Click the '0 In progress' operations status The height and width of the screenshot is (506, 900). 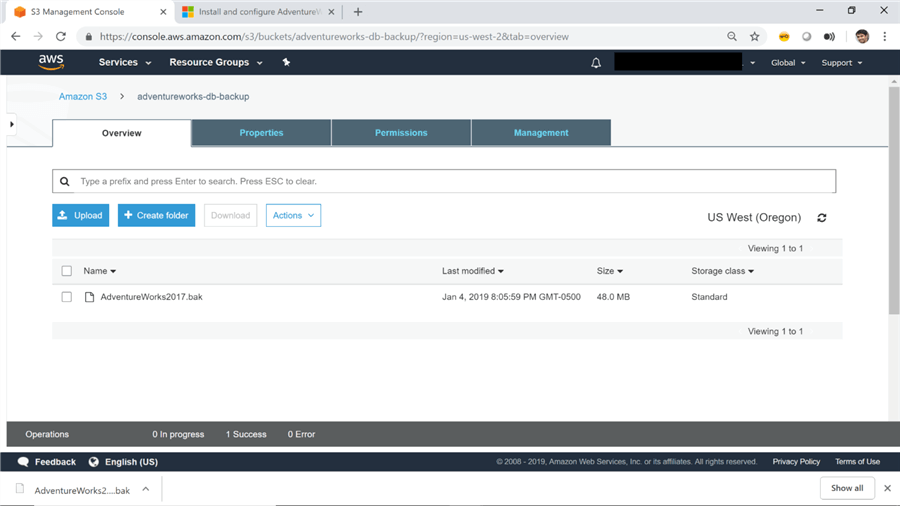178,434
